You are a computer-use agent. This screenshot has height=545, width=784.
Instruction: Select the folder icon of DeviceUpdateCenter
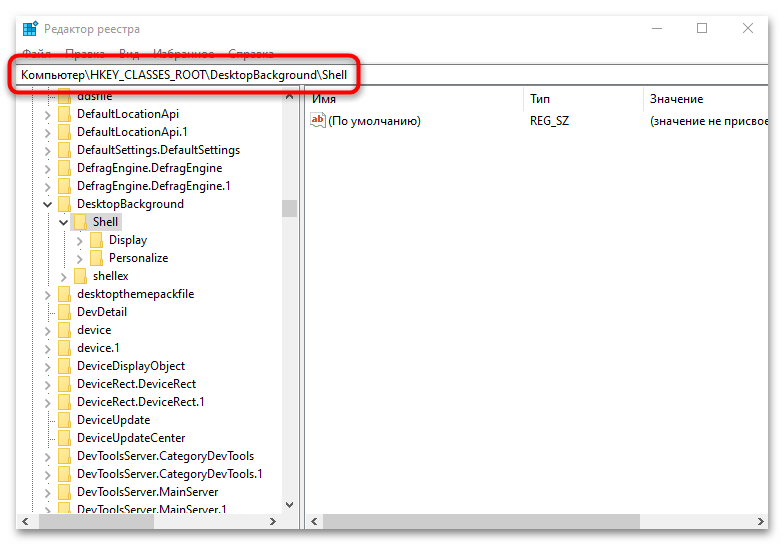[x=64, y=438]
